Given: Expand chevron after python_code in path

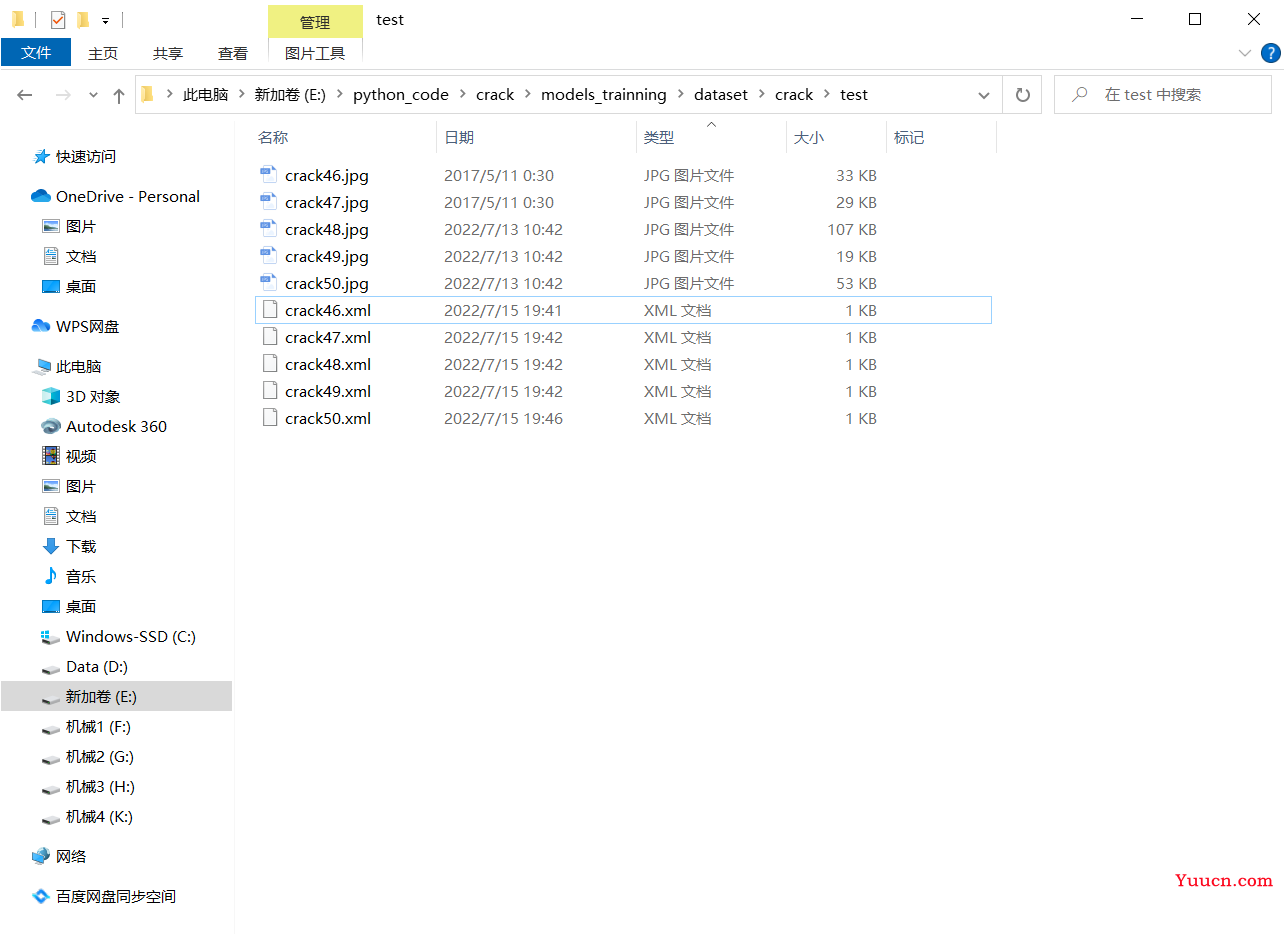Looking at the screenshot, I should [463, 95].
